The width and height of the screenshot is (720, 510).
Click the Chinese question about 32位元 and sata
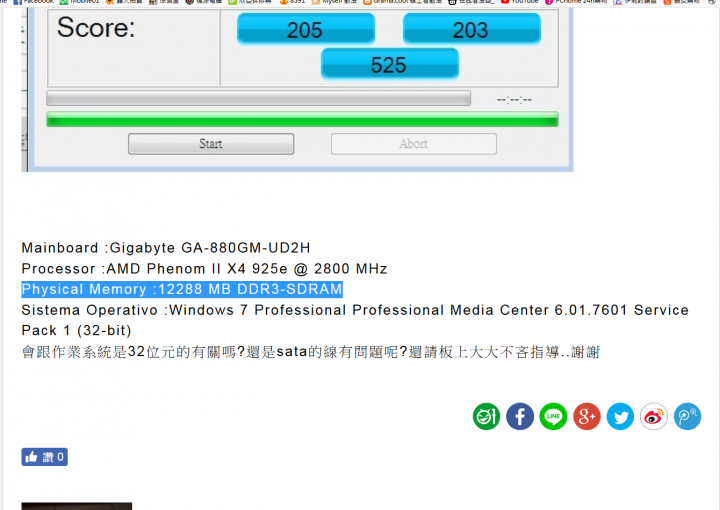coord(310,352)
